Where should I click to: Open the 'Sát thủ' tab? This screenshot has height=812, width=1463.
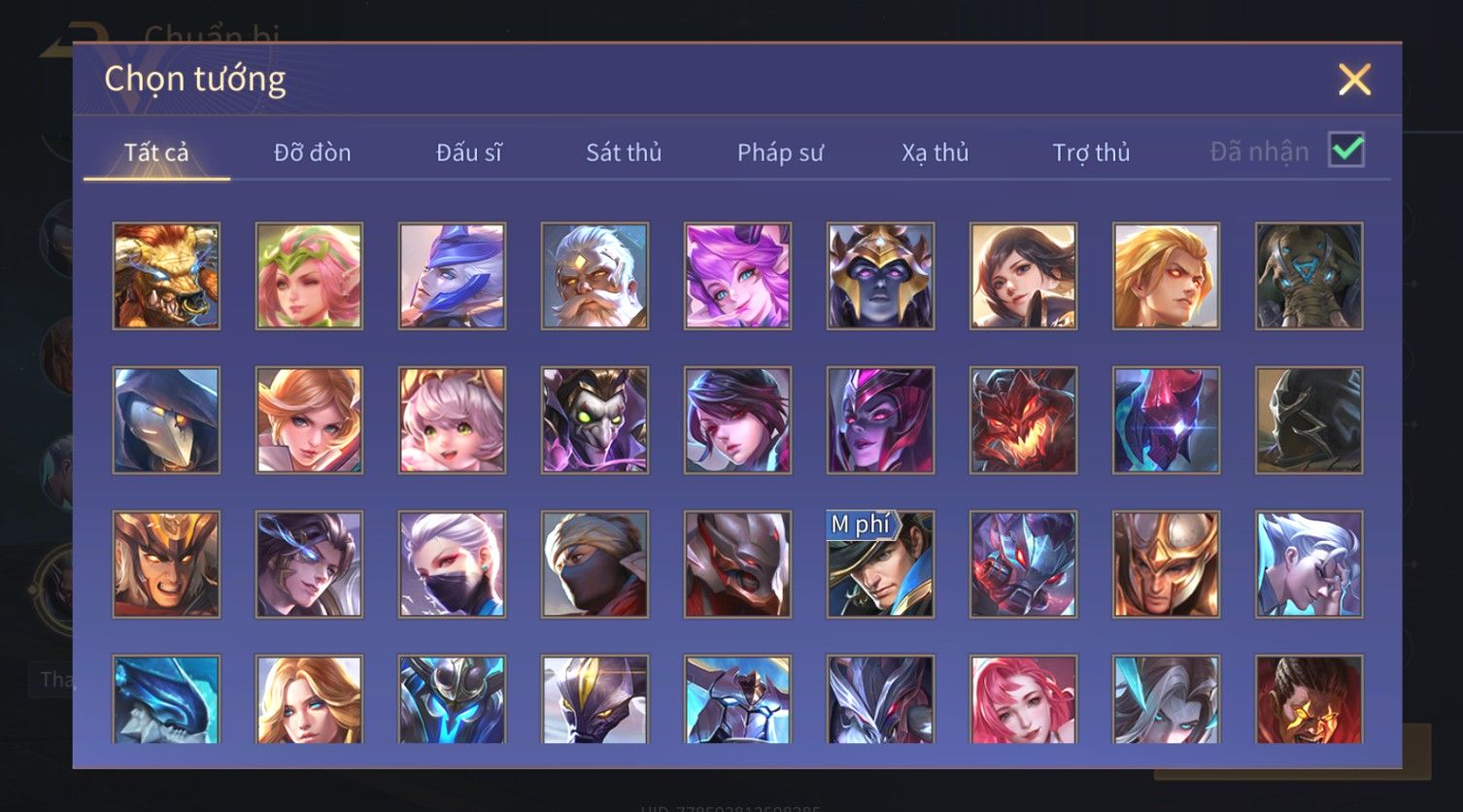pyautogui.click(x=624, y=152)
